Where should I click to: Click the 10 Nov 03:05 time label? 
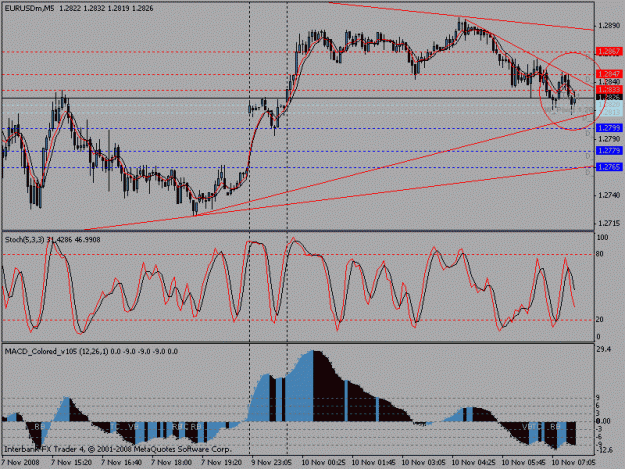(423, 463)
